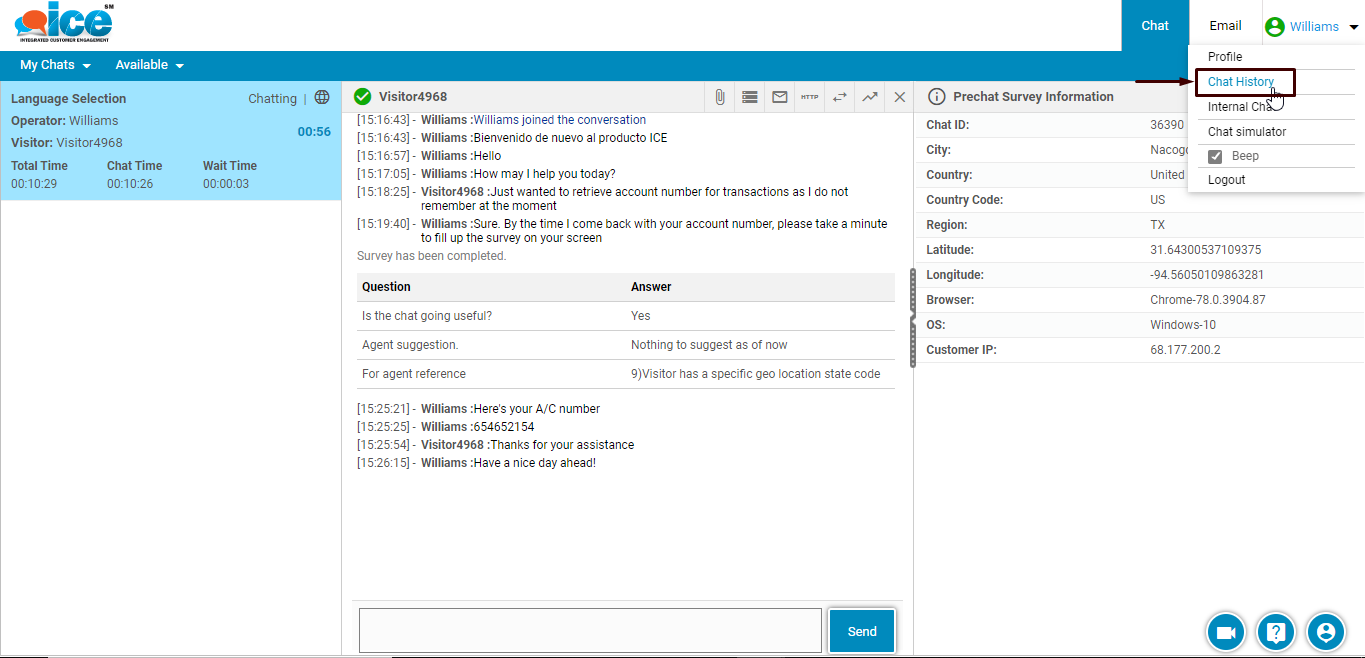Screen dimensions: 1365x658
Task: Open the canned responses list icon
Action: (749, 97)
